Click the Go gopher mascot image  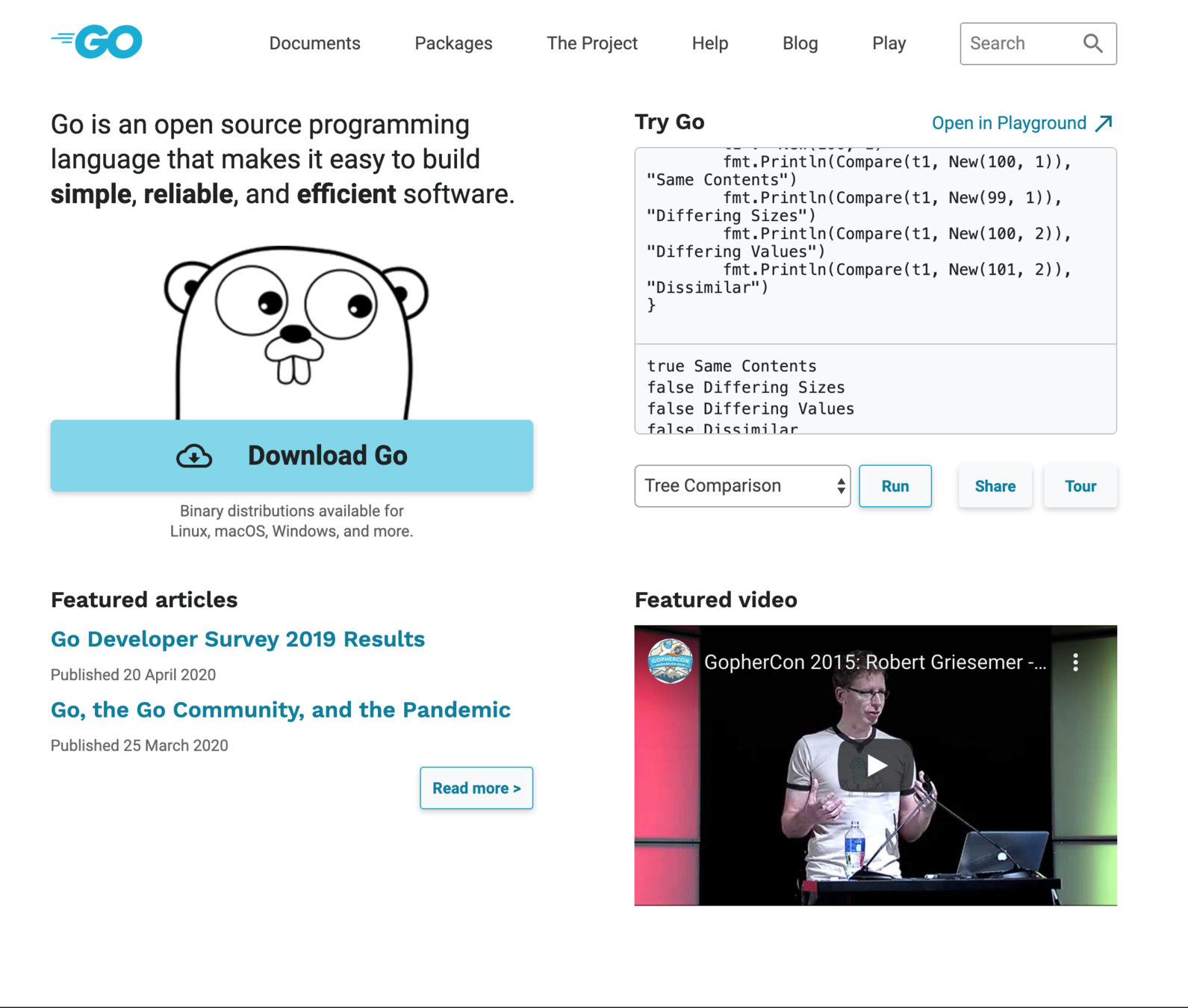pos(295,332)
